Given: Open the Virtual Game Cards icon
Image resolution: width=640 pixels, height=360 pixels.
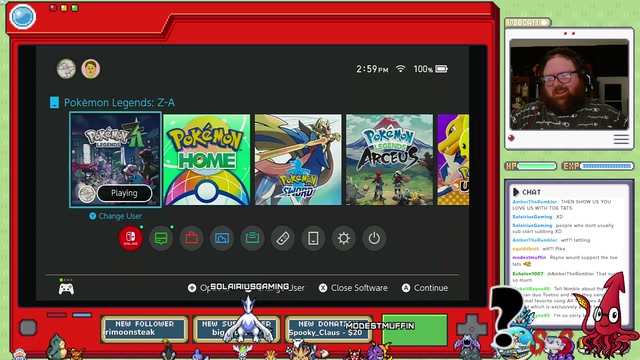Looking at the screenshot, I should click(313, 238).
